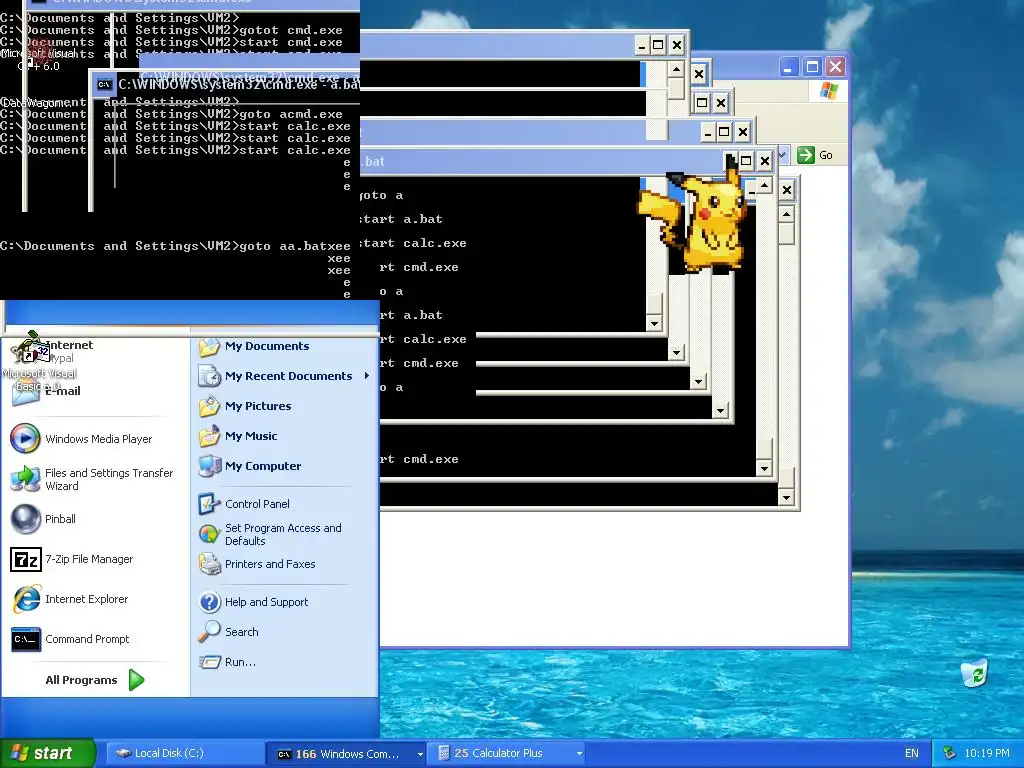The width and height of the screenshot is (1024, 768).
Task: Click the clock showing 10:19 PM
Action: (987, 753)
